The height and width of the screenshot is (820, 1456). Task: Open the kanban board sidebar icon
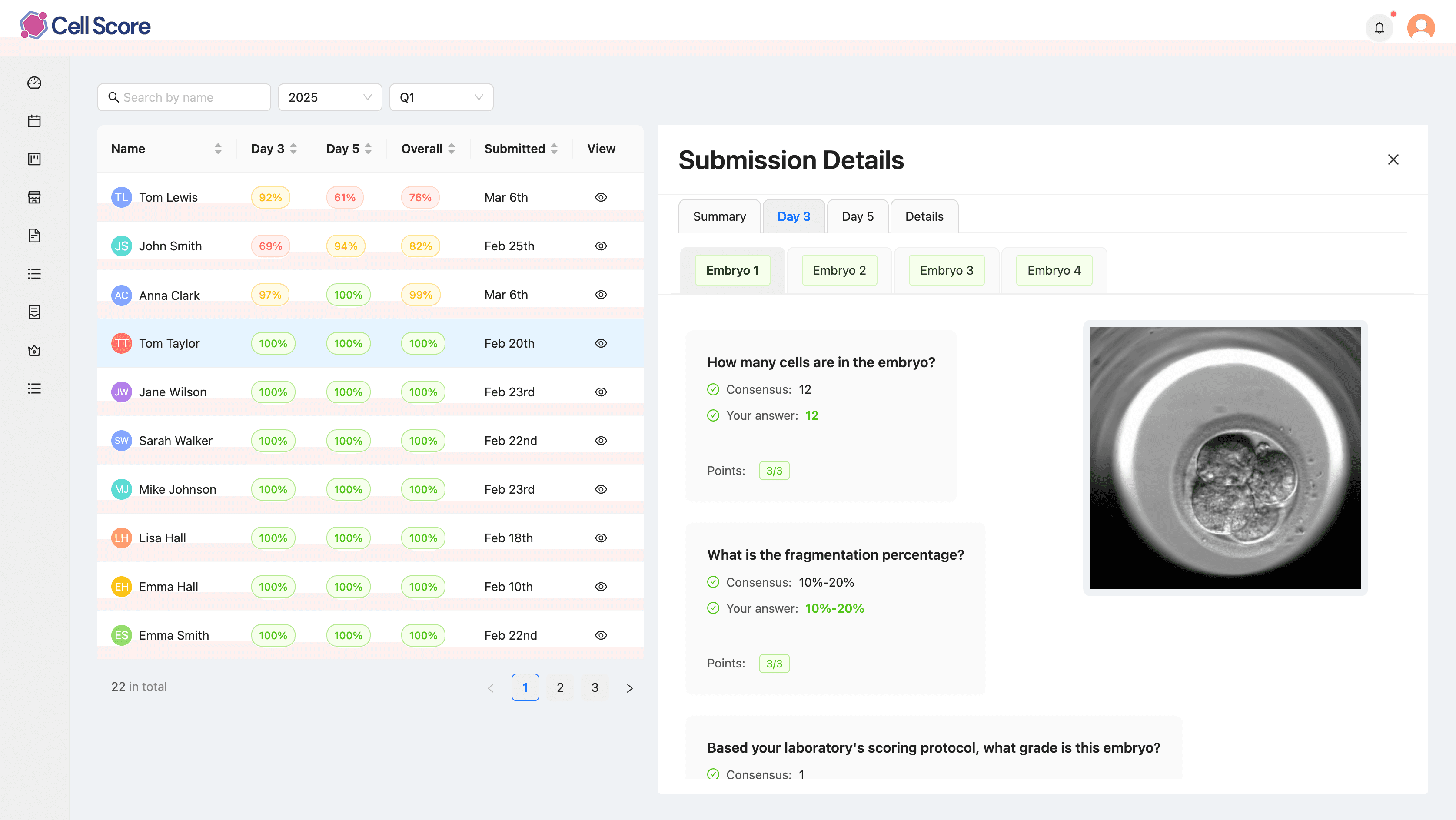pos(34,159)
